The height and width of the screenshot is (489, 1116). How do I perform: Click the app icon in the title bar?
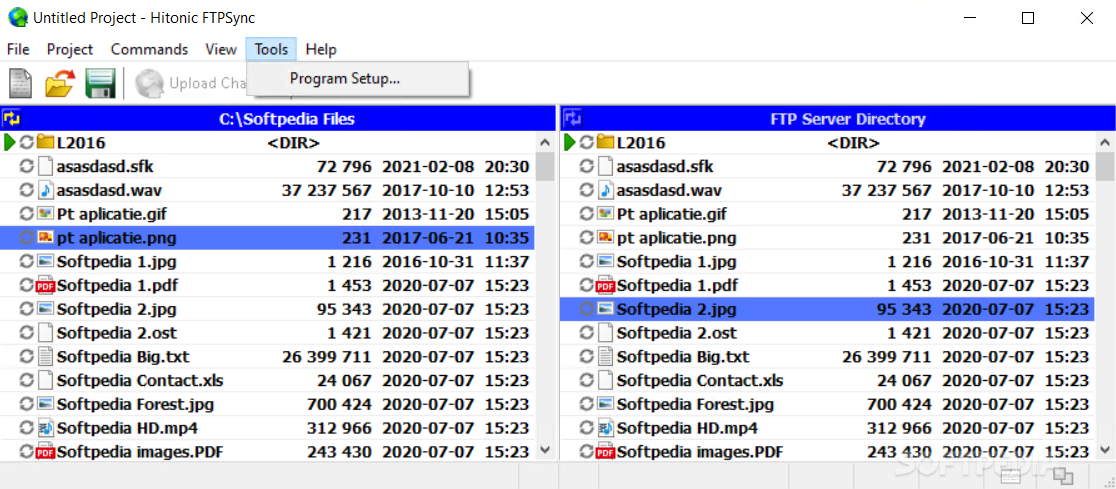[x=17, y=18]
